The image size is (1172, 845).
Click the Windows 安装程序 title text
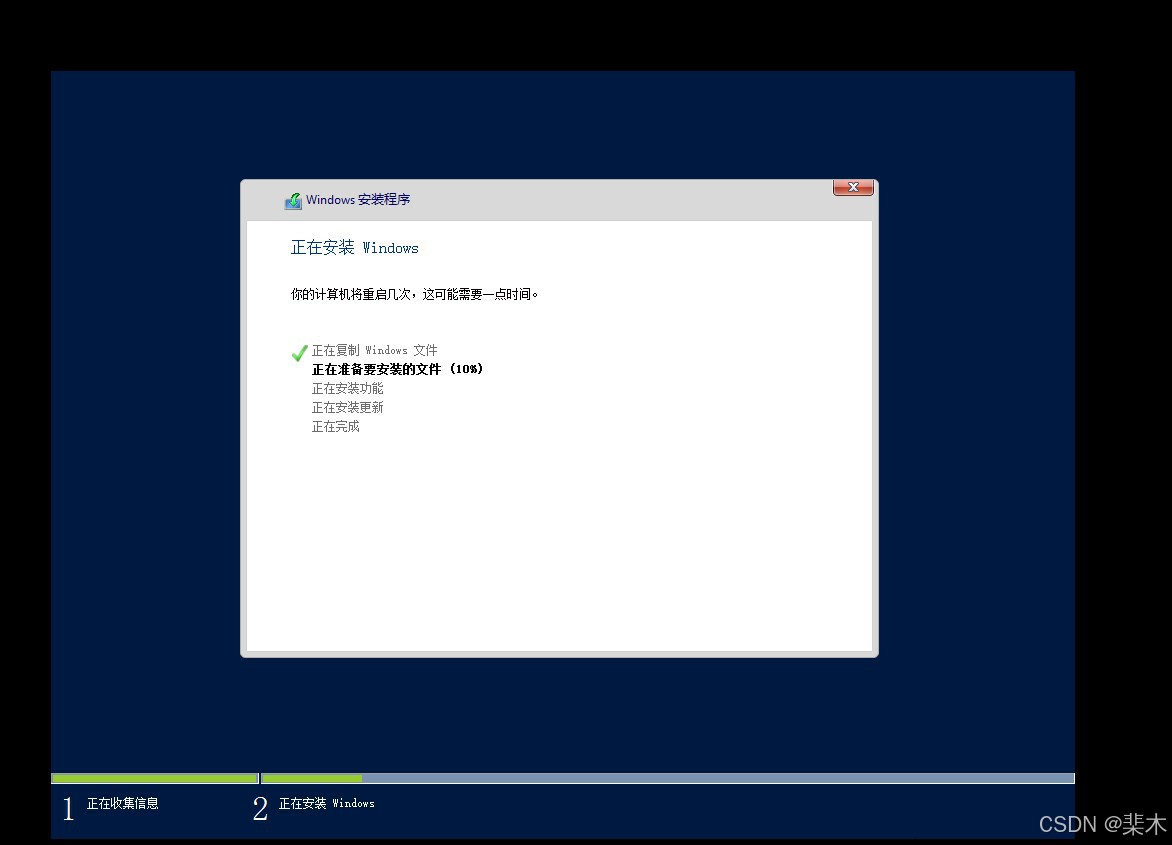(358, 199)
